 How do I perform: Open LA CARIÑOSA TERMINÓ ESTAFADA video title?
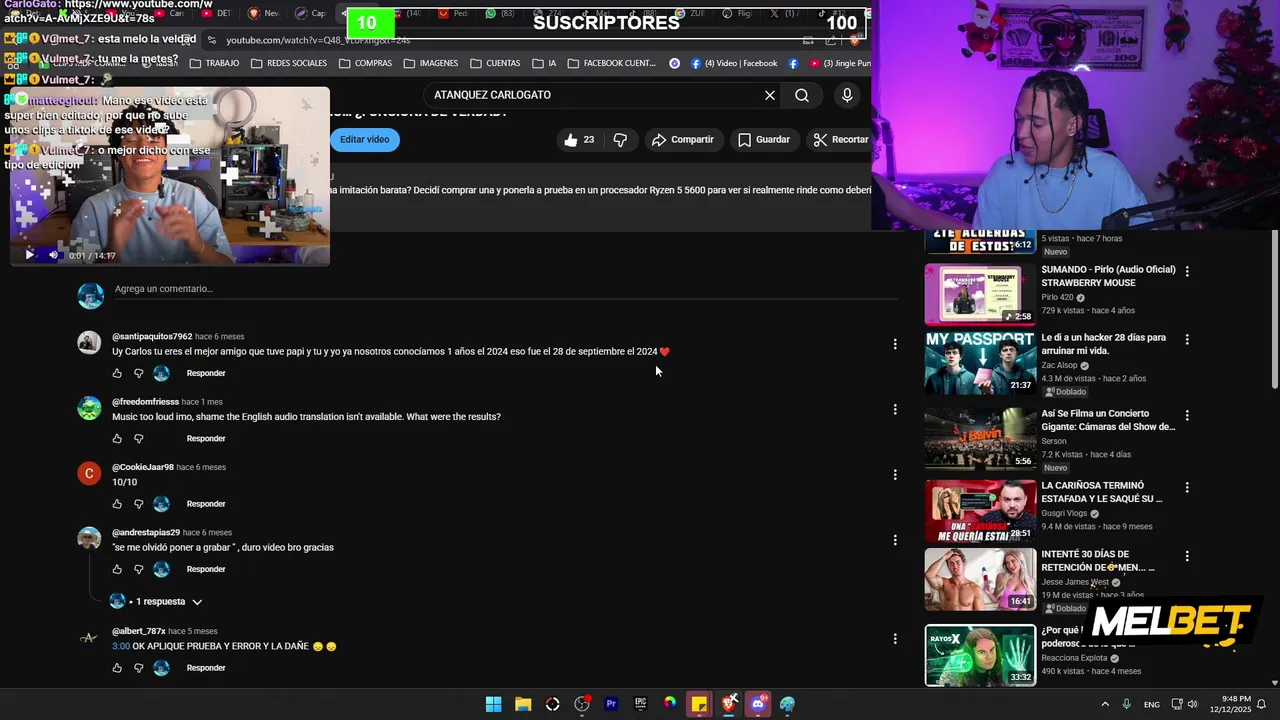point(1102,492)
